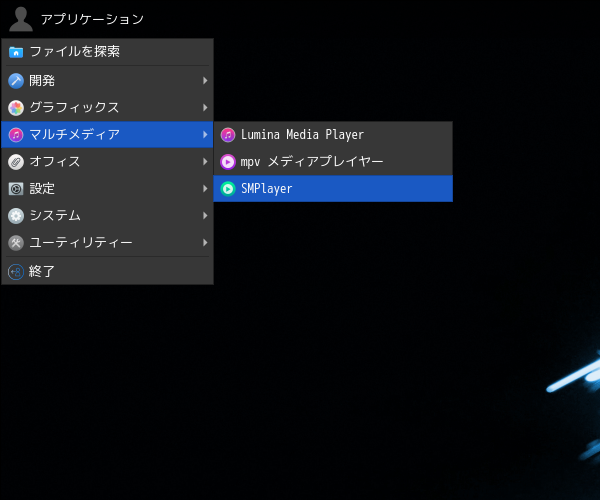Select the 終了 logout entry
The height and width of the screenshot is (500, 600).
click(107, 272)
